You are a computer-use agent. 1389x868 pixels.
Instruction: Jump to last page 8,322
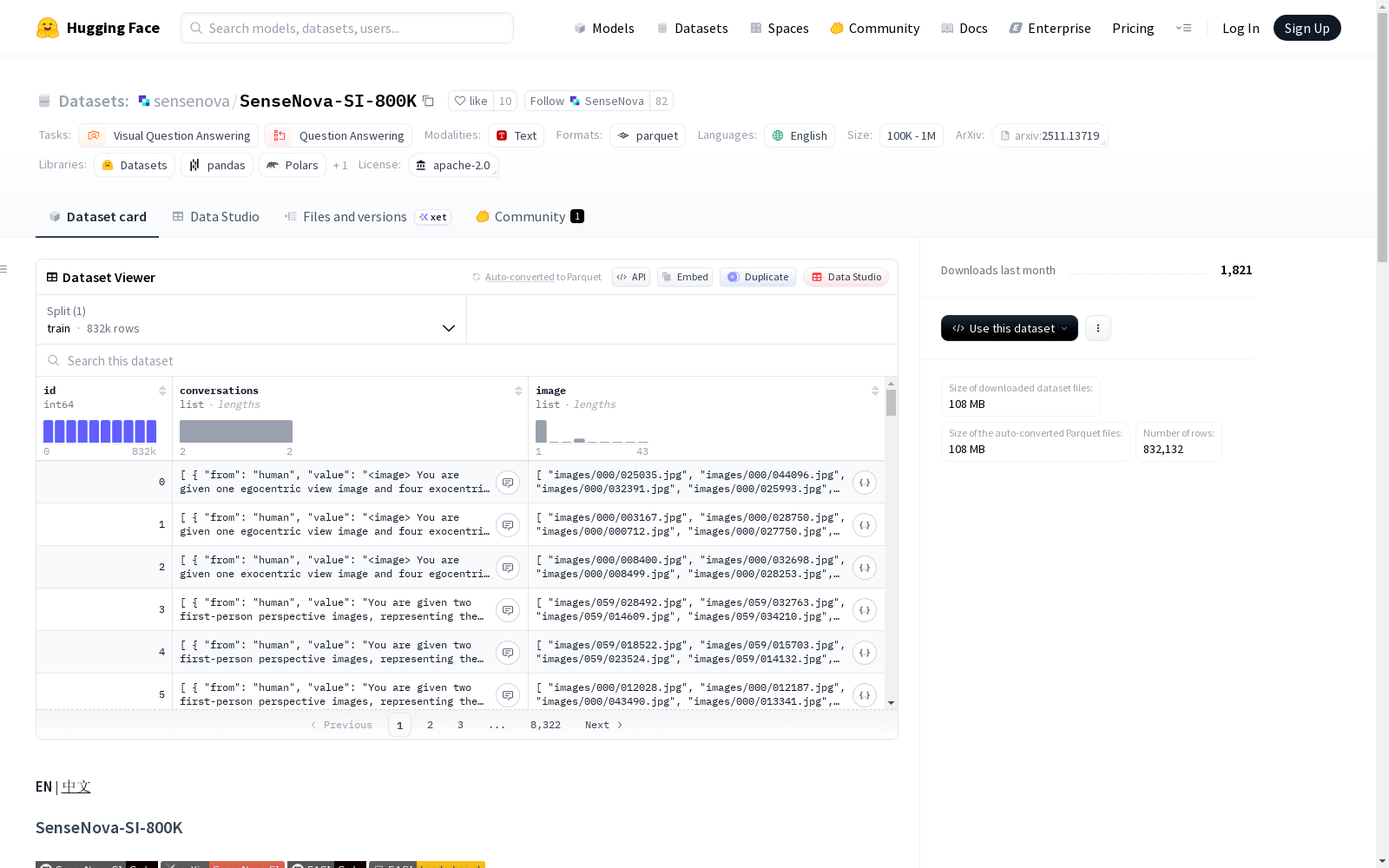click(x=545, y=725)
